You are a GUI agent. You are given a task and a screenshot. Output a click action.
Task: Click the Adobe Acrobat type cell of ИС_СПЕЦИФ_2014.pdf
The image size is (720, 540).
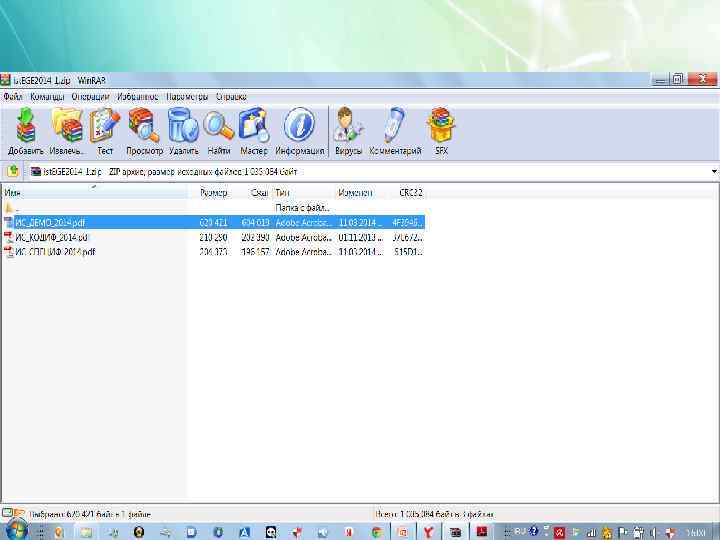[303, 252]
